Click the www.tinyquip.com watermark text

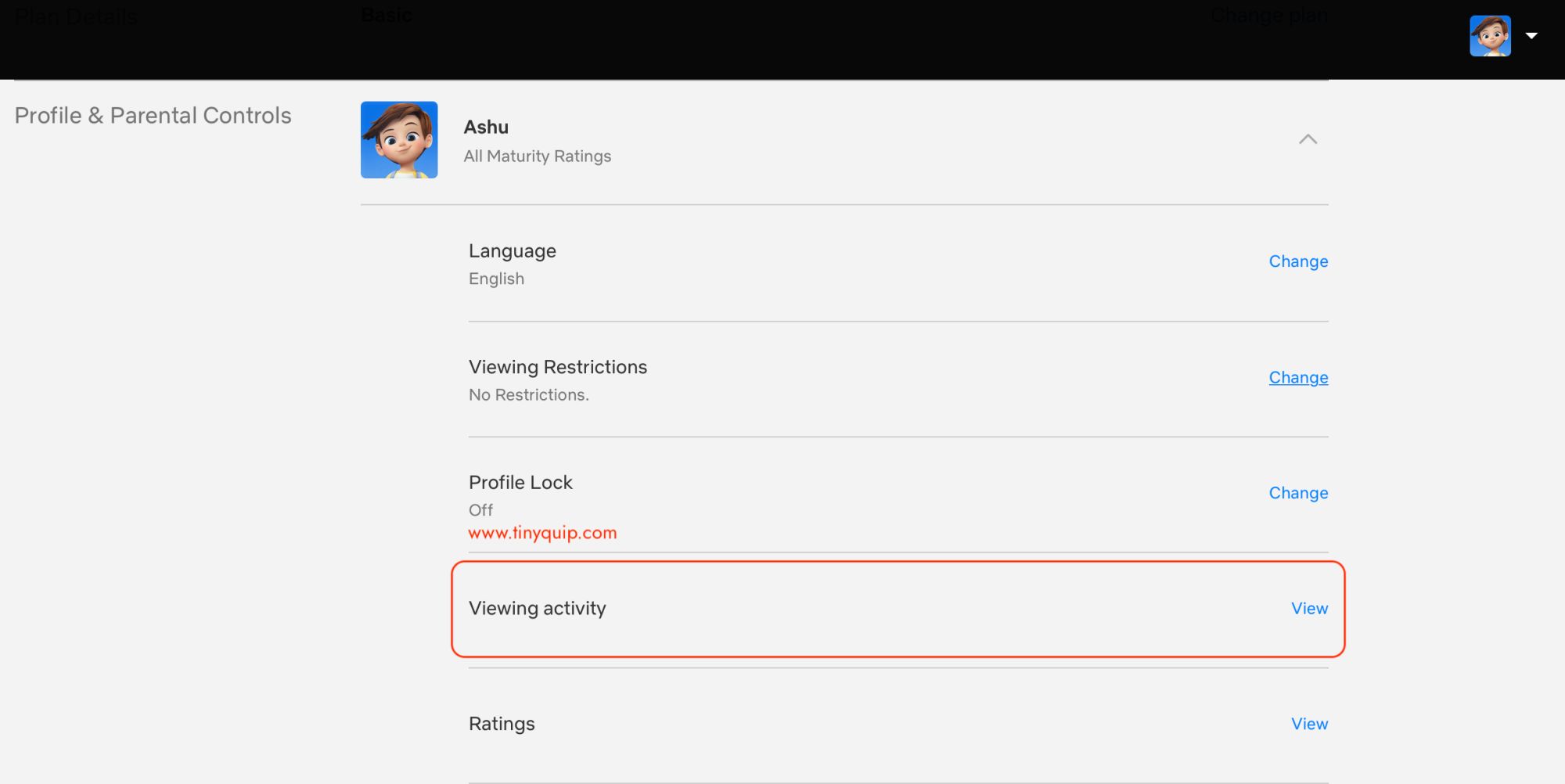pyautogui.click(x=542, y=533)
